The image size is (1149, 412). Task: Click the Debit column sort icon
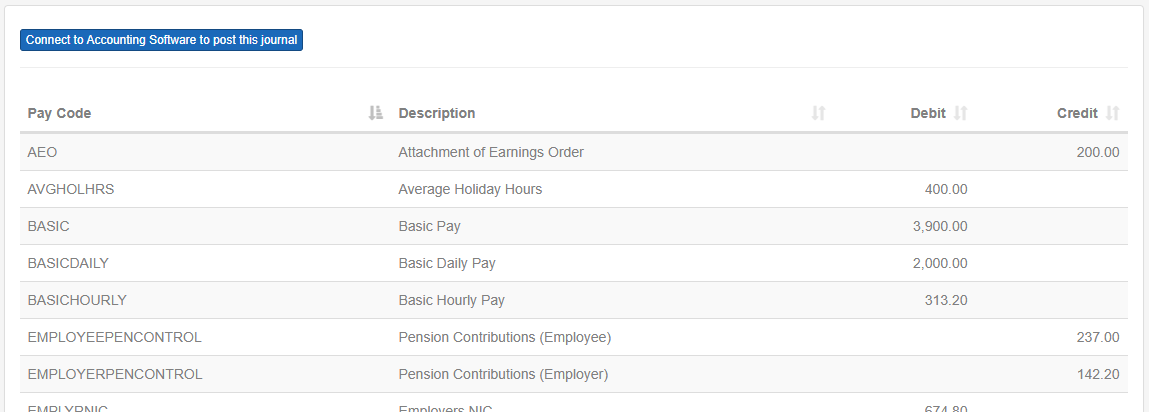[x=961, y=113]
